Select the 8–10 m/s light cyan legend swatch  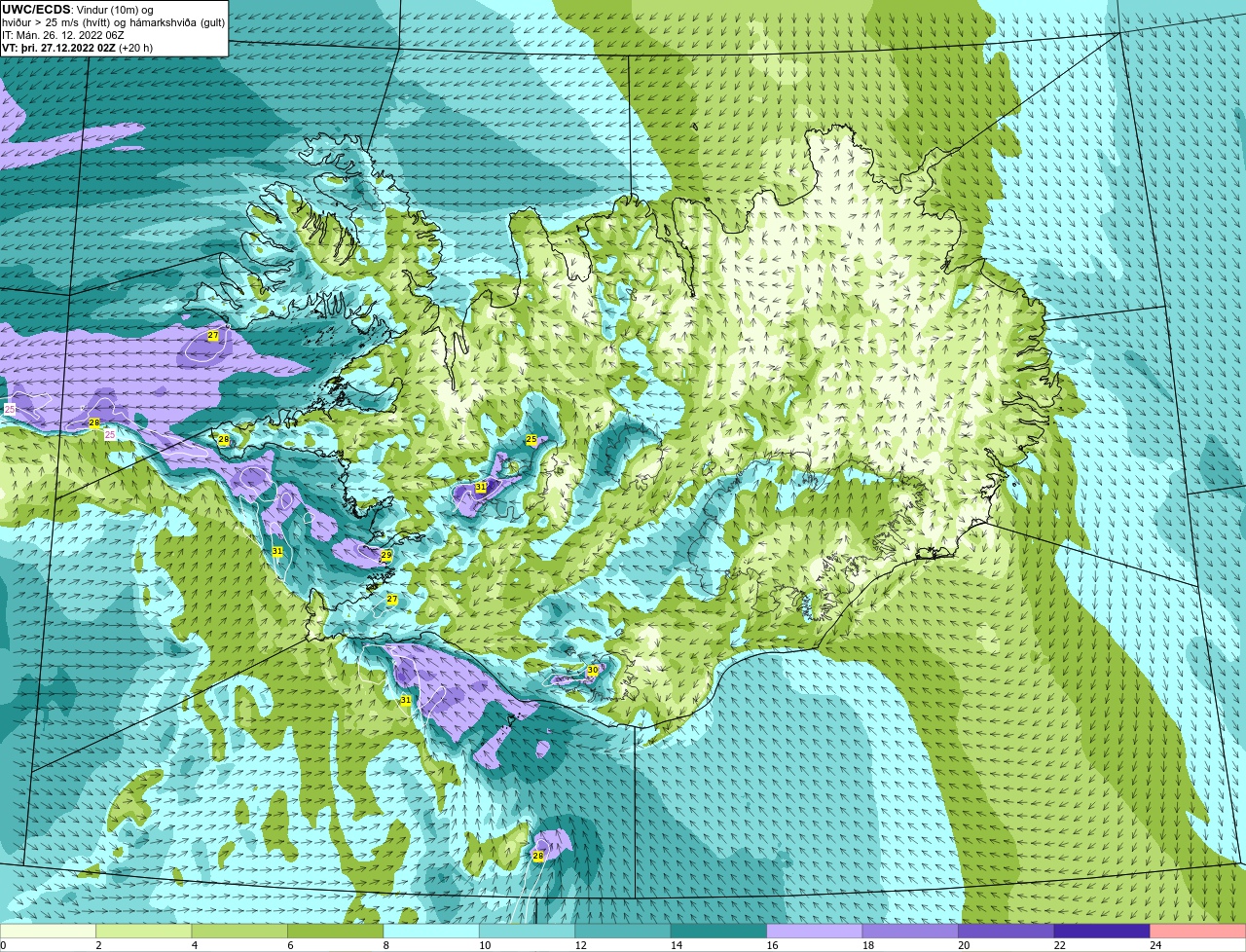(x=433, y=931)
